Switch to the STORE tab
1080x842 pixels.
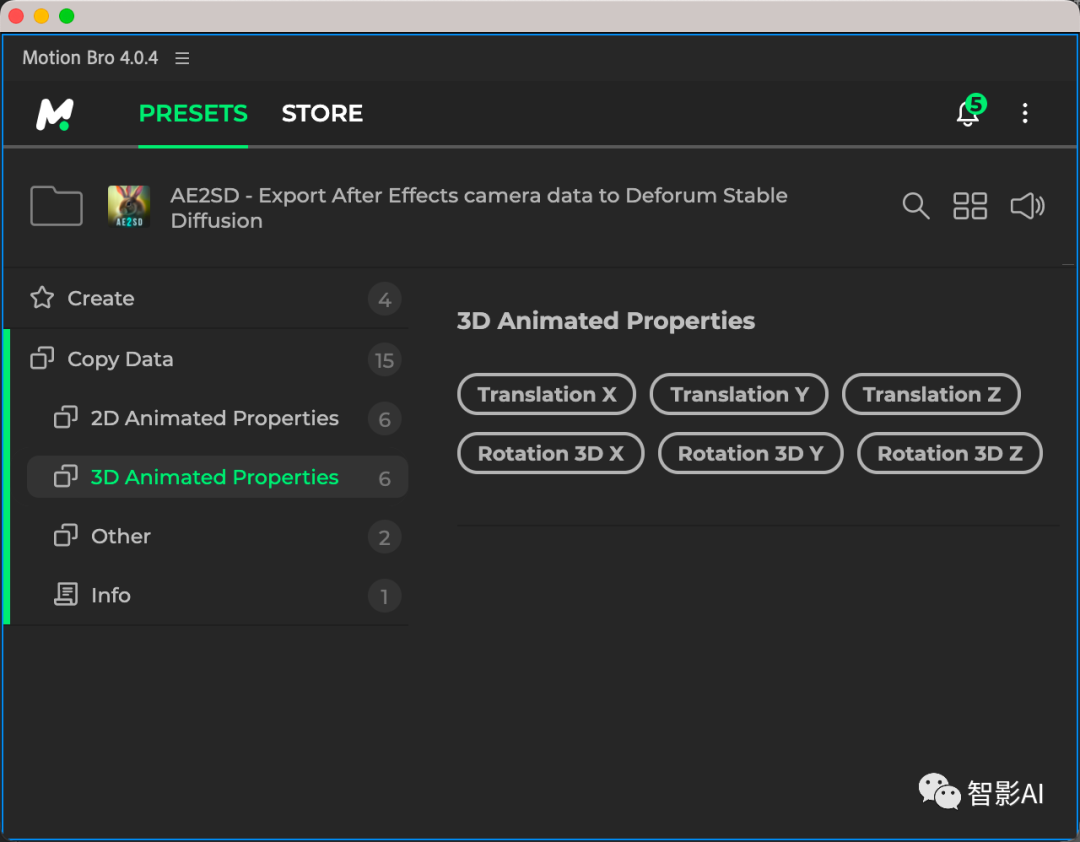tap(322, 113)
